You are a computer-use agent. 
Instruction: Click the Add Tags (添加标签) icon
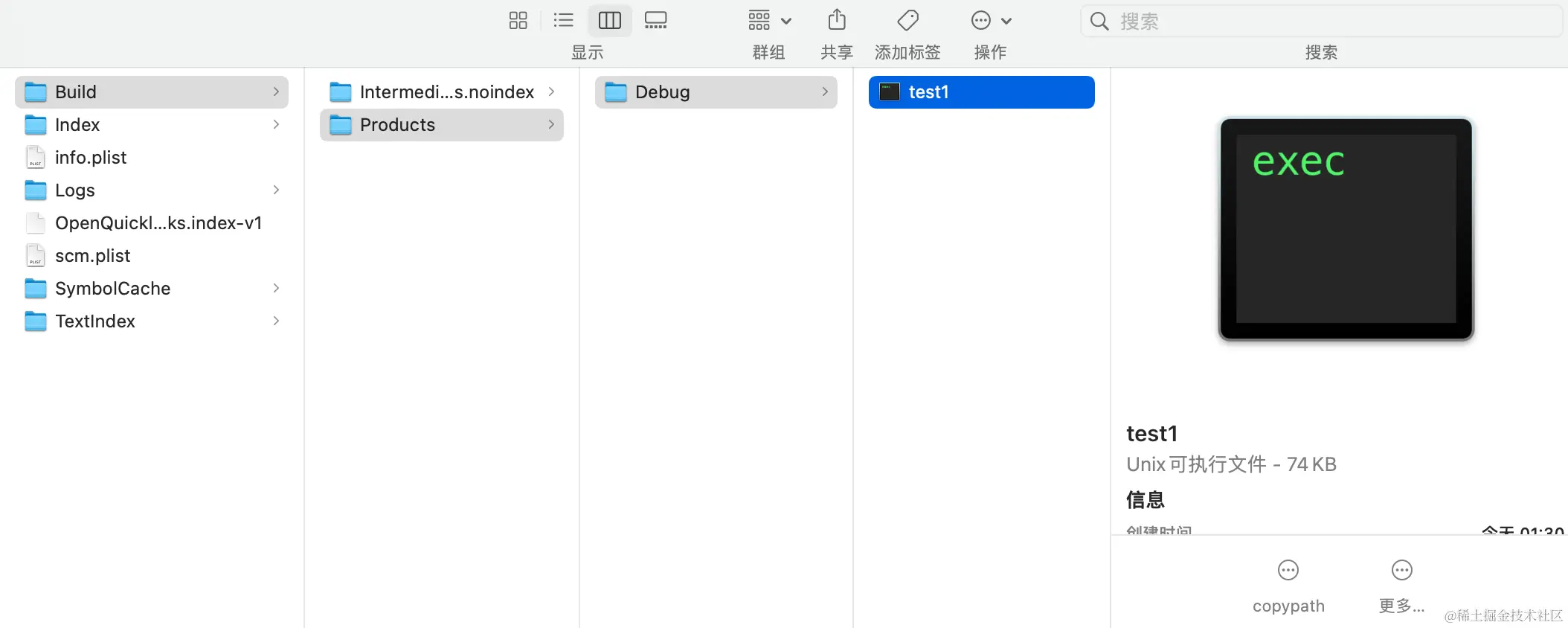[x=907, y=20]
